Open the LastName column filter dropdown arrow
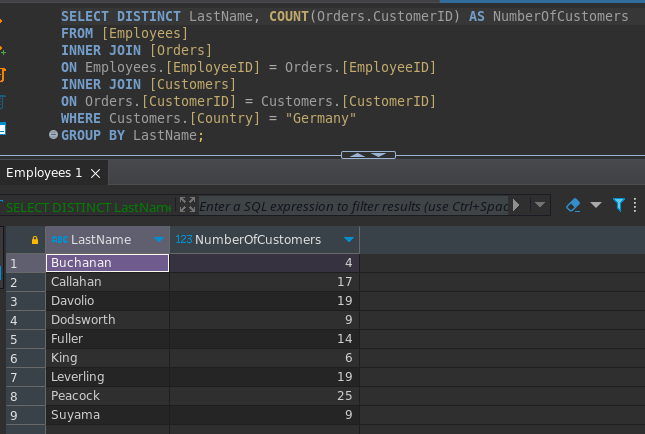 [159, 239]
